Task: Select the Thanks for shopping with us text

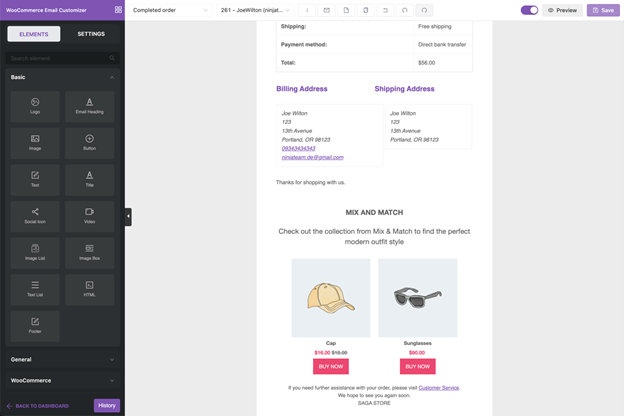Action: click(x=310, y=182)
